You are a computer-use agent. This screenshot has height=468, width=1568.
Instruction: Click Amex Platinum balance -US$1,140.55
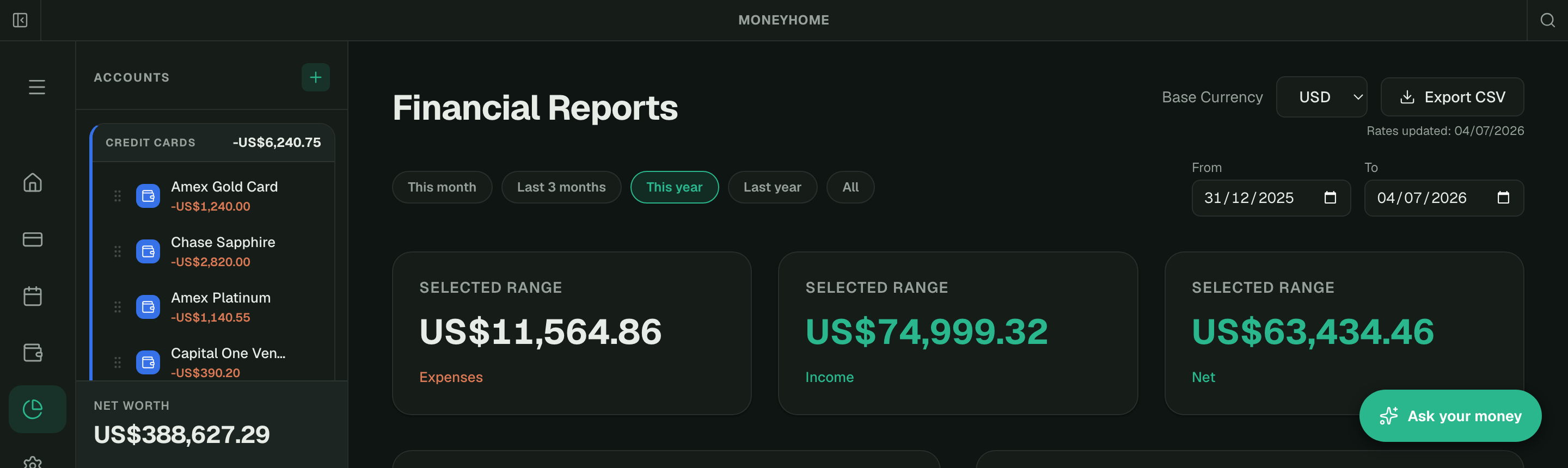click(211, 317)
